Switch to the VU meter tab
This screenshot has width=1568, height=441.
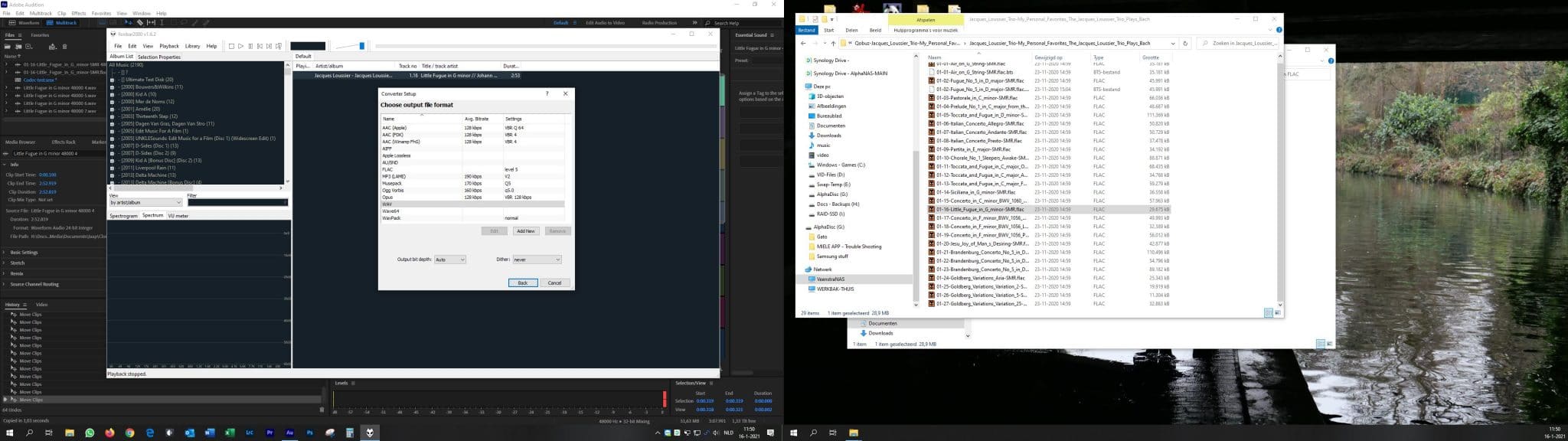coord(178,216)
